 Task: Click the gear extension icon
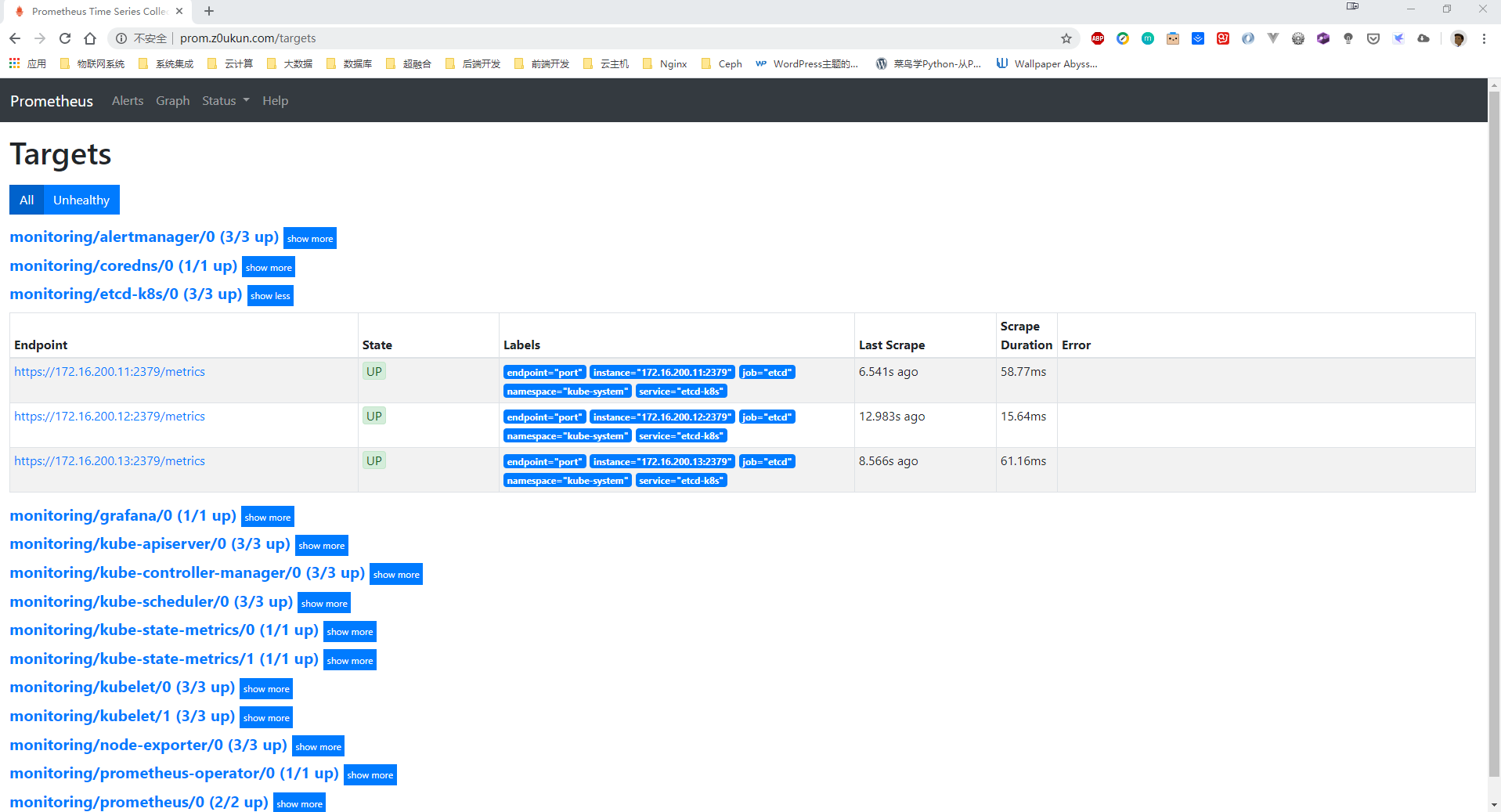(x=1298, y=38)
